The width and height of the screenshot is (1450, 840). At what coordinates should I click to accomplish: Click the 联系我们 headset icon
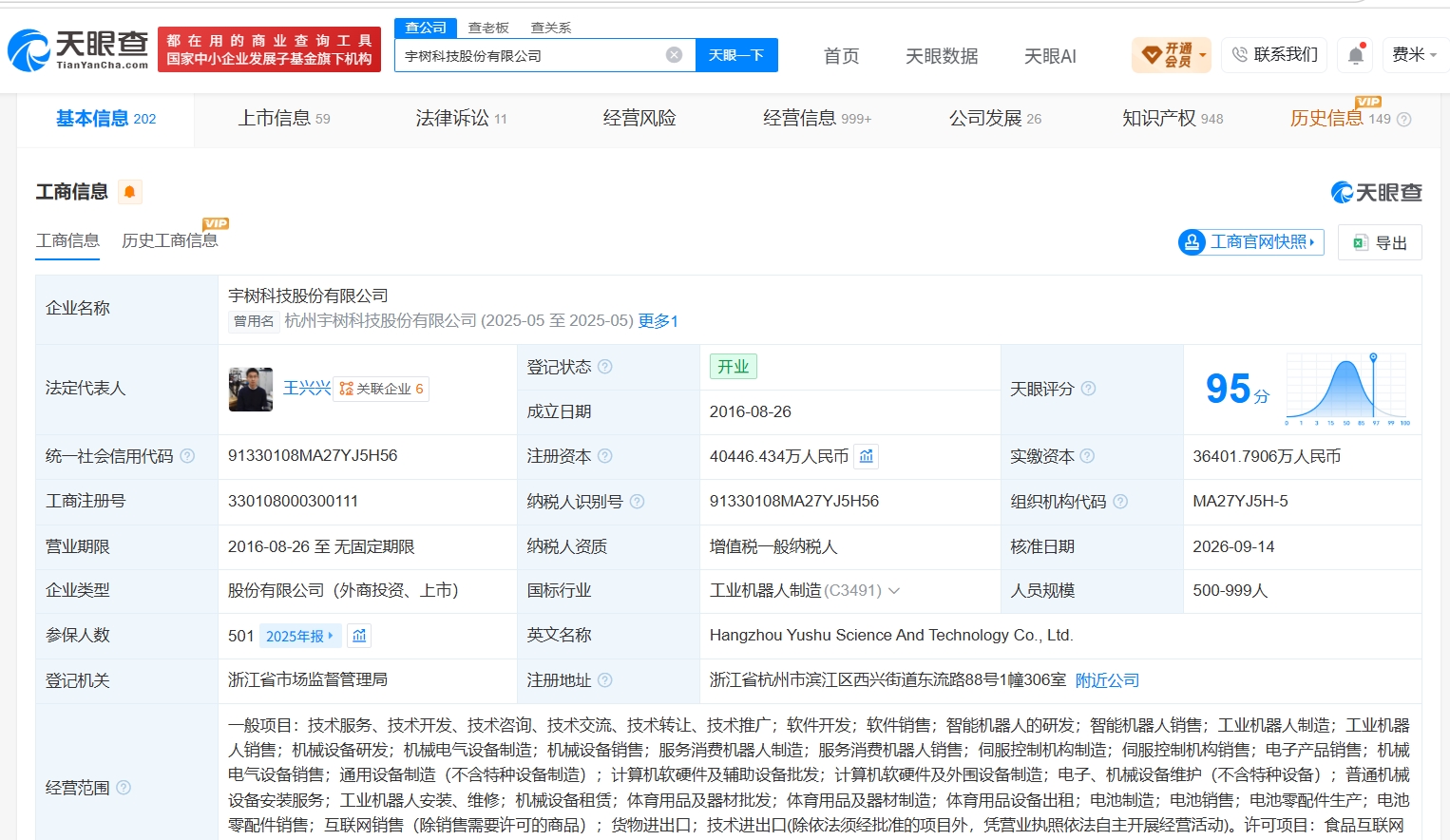click(1239, 55)
